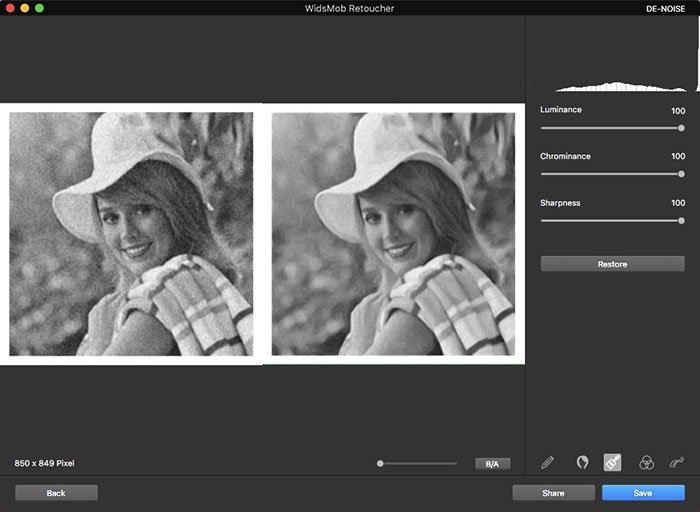Adjust the Chrominance slider handle
The height and width of the screenshot is (512, 700).
tap(681, 174)
